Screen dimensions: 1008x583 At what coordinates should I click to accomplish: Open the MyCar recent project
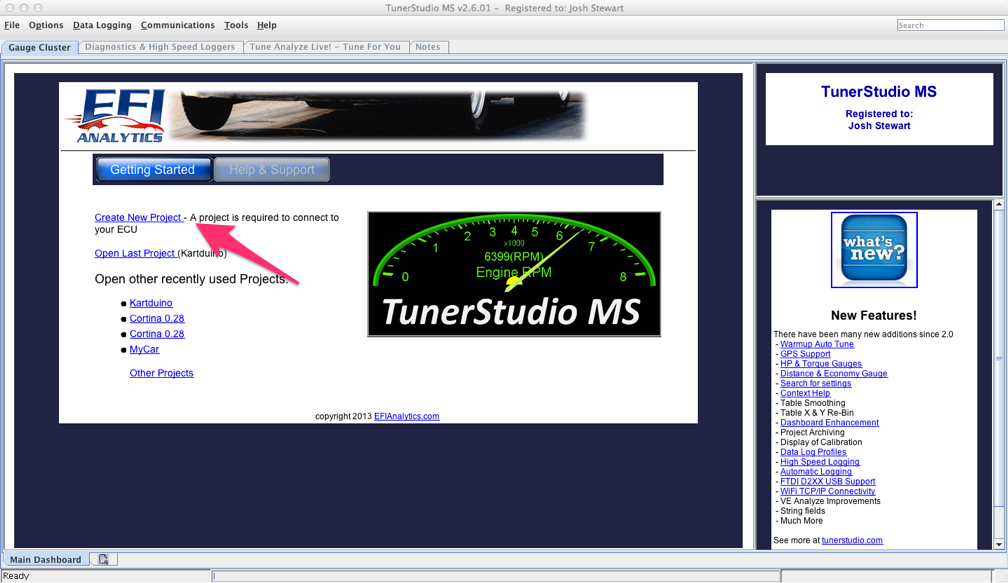pyautogui.click(x=144, y=349)
